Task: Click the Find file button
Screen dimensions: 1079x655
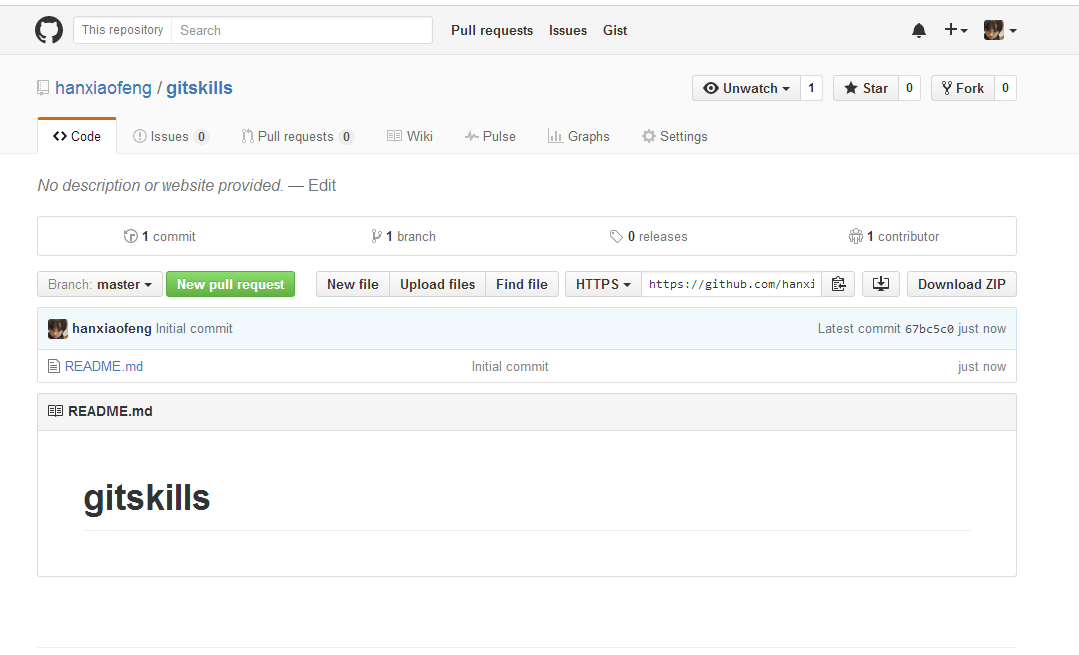Action: pyautogui.click(x=522, y=284)
